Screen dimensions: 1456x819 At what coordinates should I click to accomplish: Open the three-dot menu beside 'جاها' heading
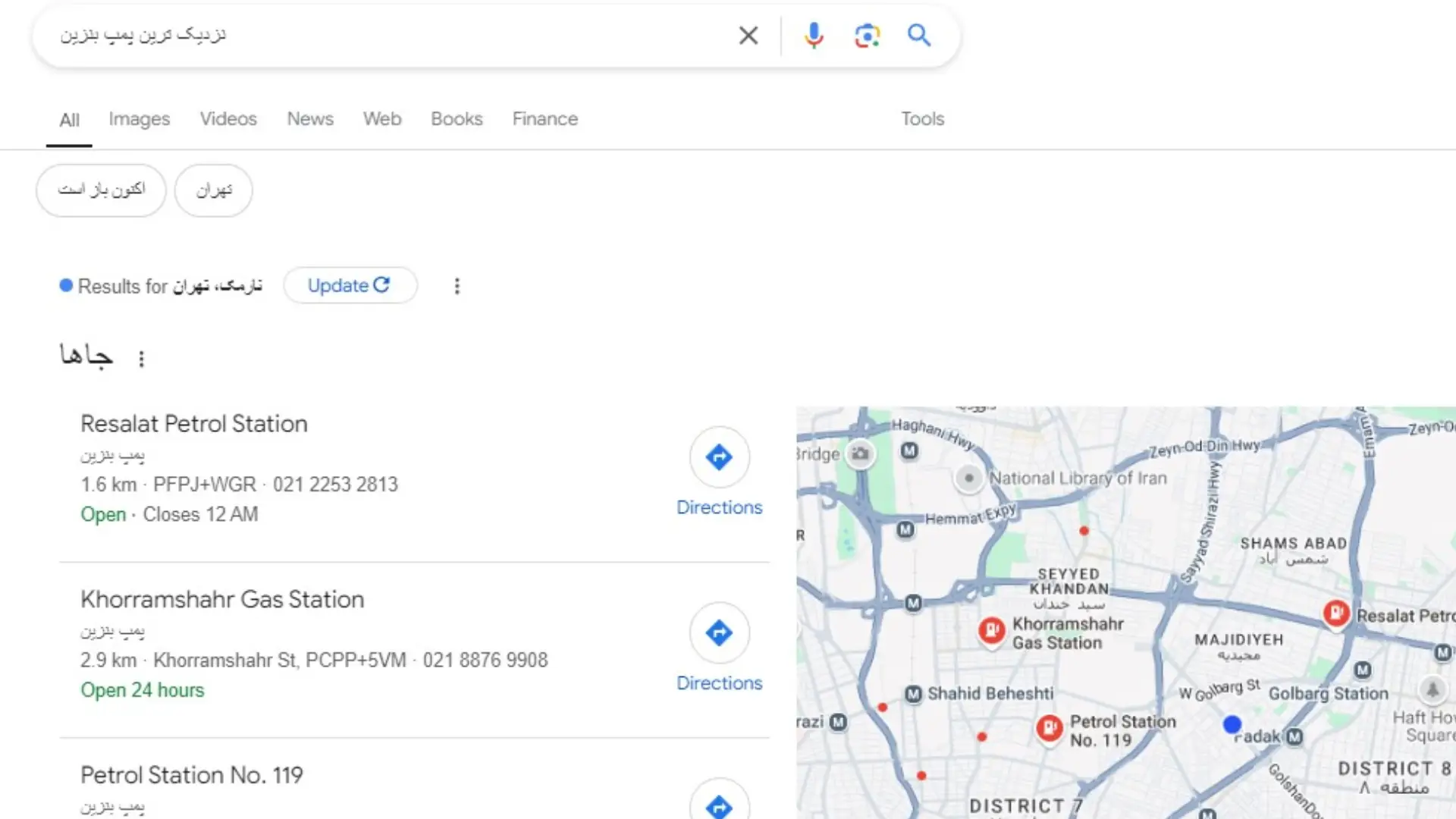coord(141,359)
